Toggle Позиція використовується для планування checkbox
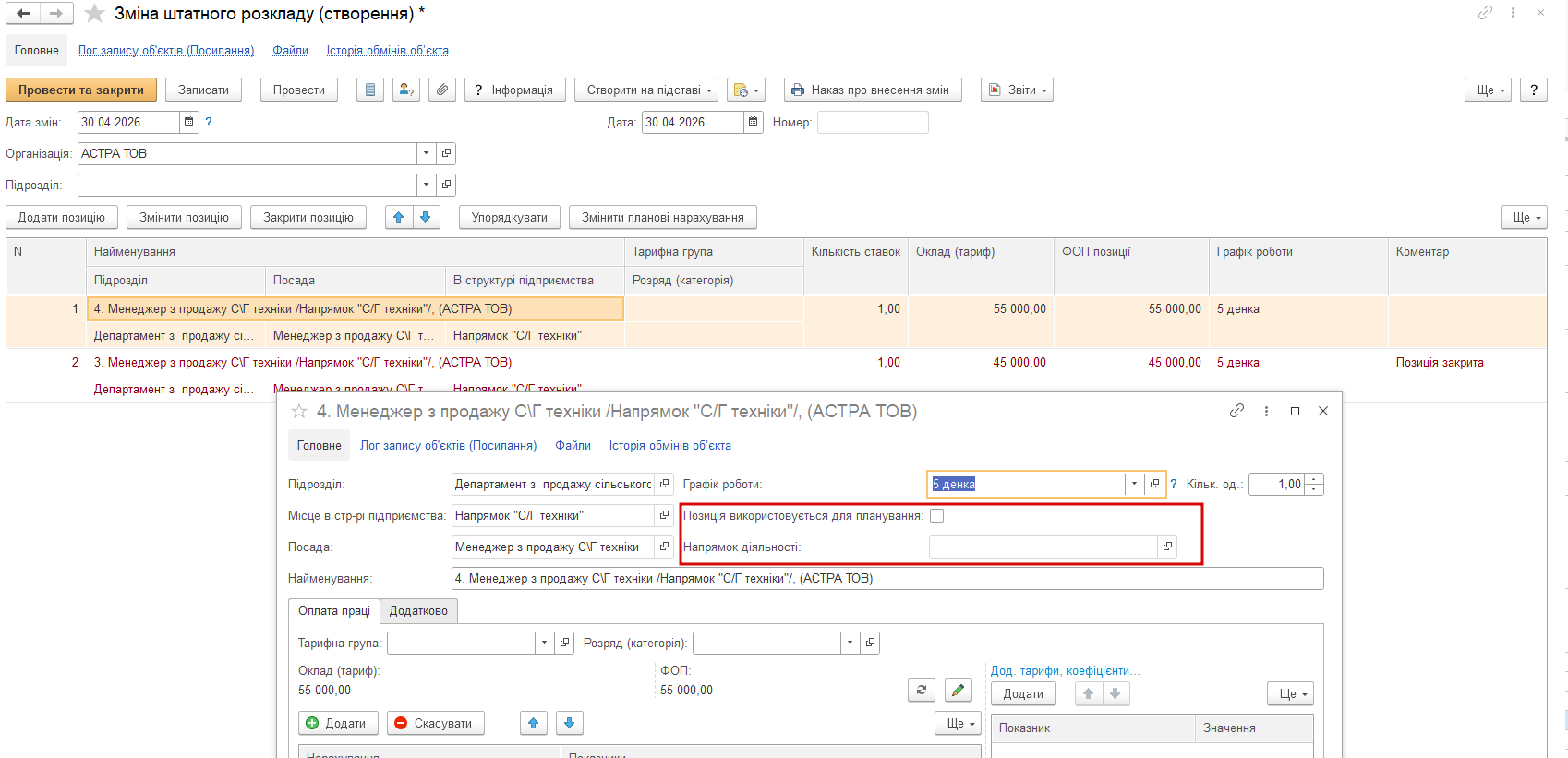The width and height of the screenshot is (1568, 758). tap(937, 516)
